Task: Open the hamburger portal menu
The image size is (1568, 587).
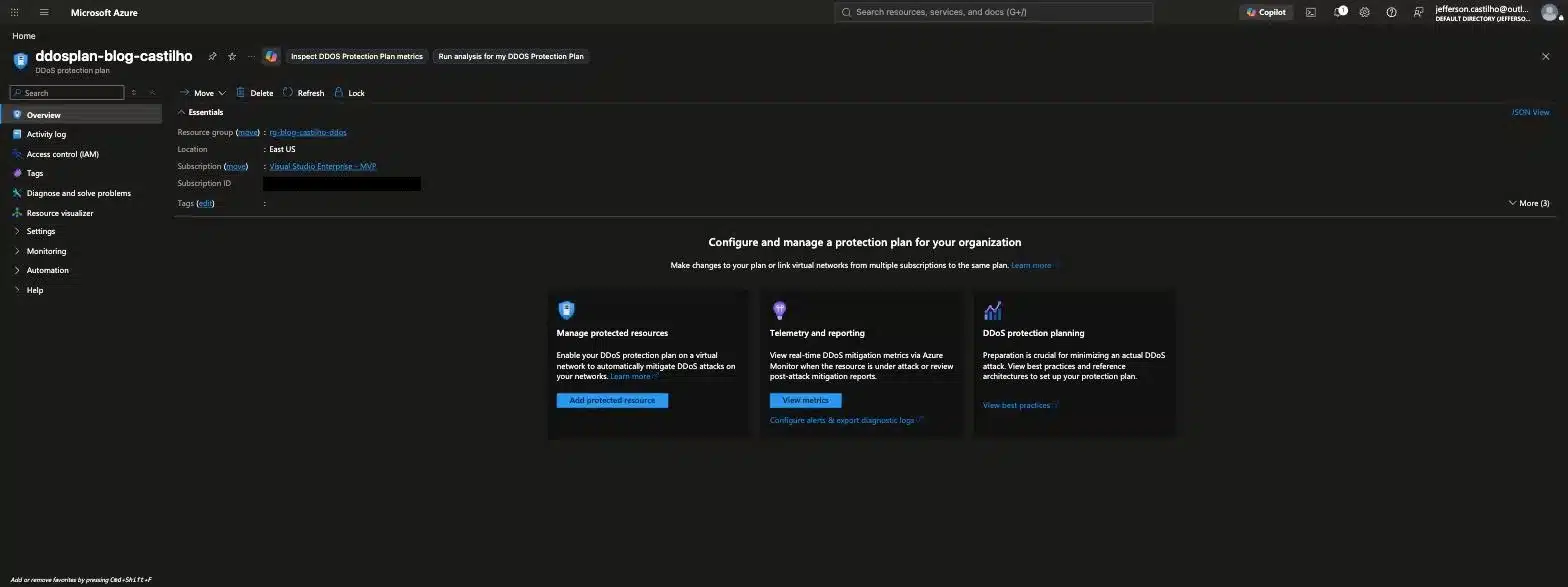Action: (x=44, y=12)
